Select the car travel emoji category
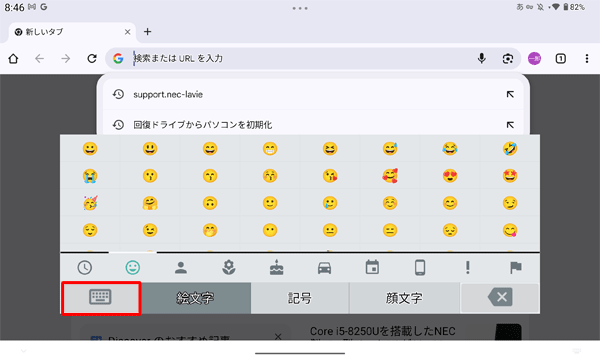Screen dimensions: 600x360 (324, 267)
